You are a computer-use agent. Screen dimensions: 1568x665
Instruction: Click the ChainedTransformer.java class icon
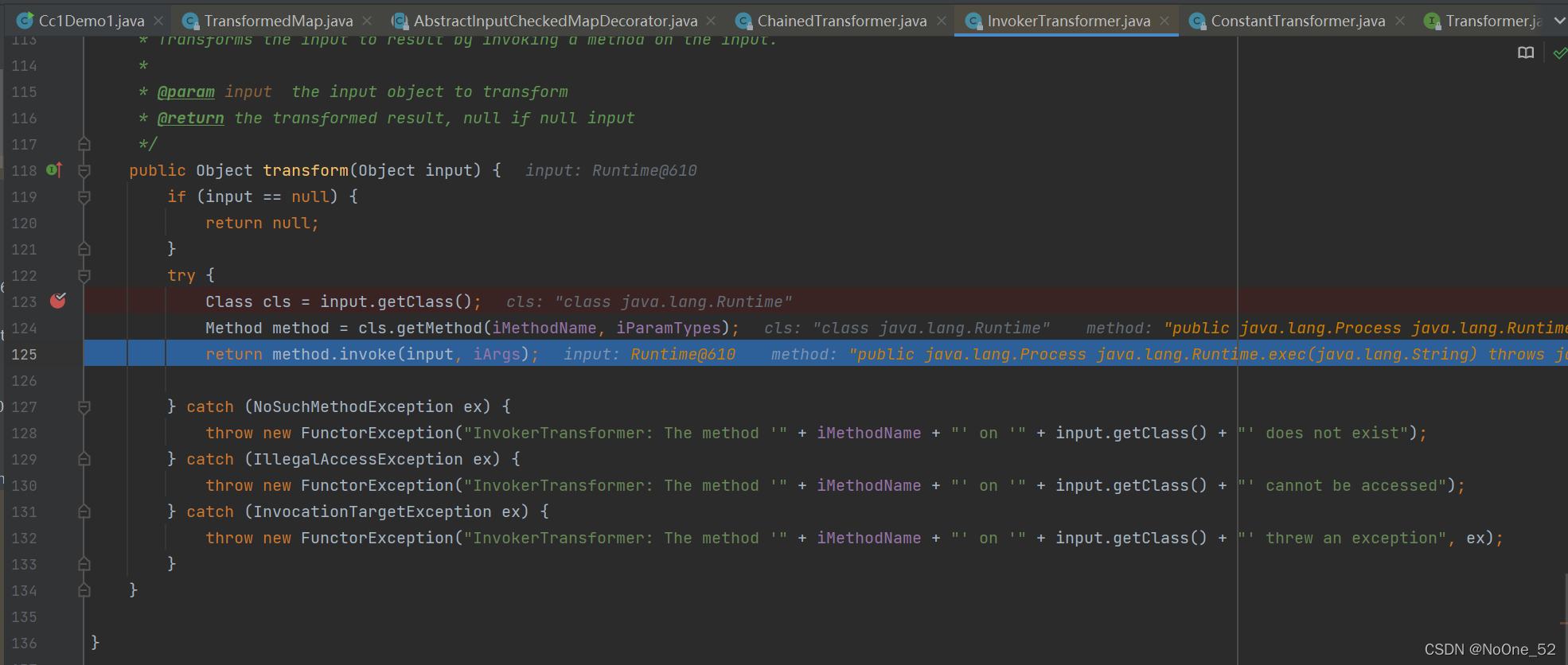[x=743, y=21]
